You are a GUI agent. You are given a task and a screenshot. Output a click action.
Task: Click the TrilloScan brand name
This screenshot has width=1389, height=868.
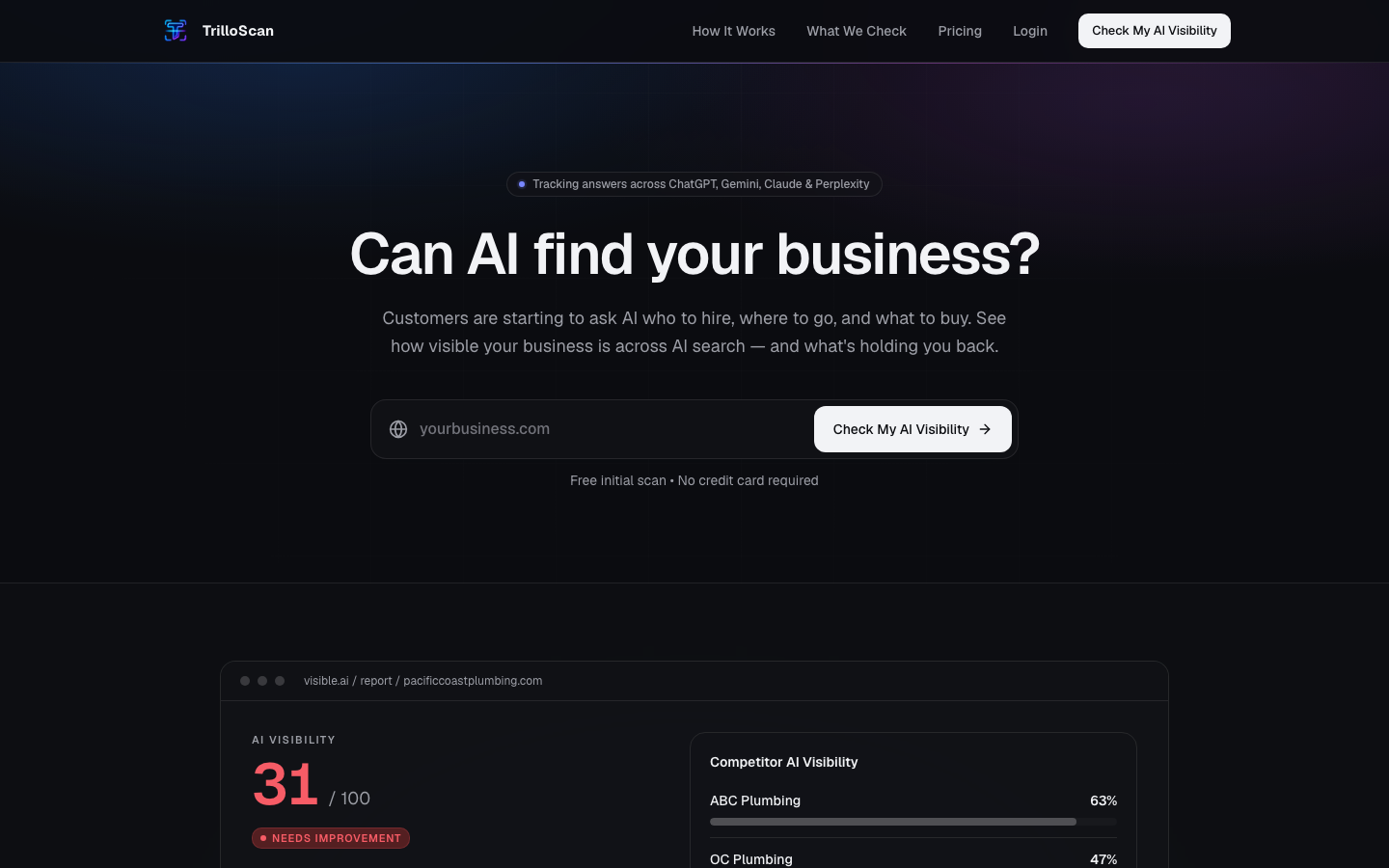pos(238,31)
